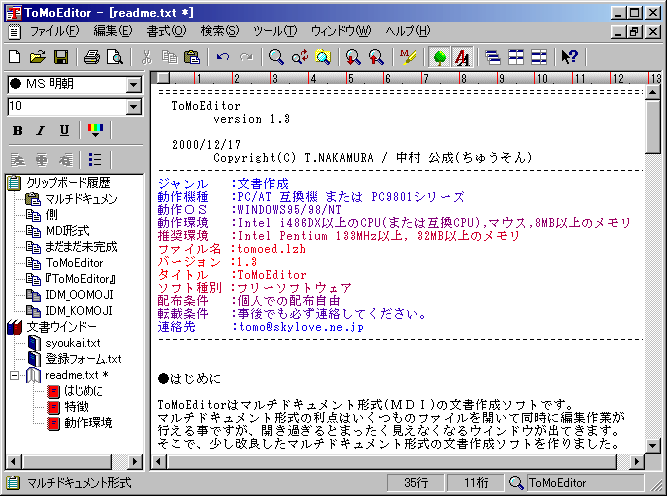Click editor horizontal scrollbar right arrow
Viewport: 667px width, 496px height.
click(637, 462)
